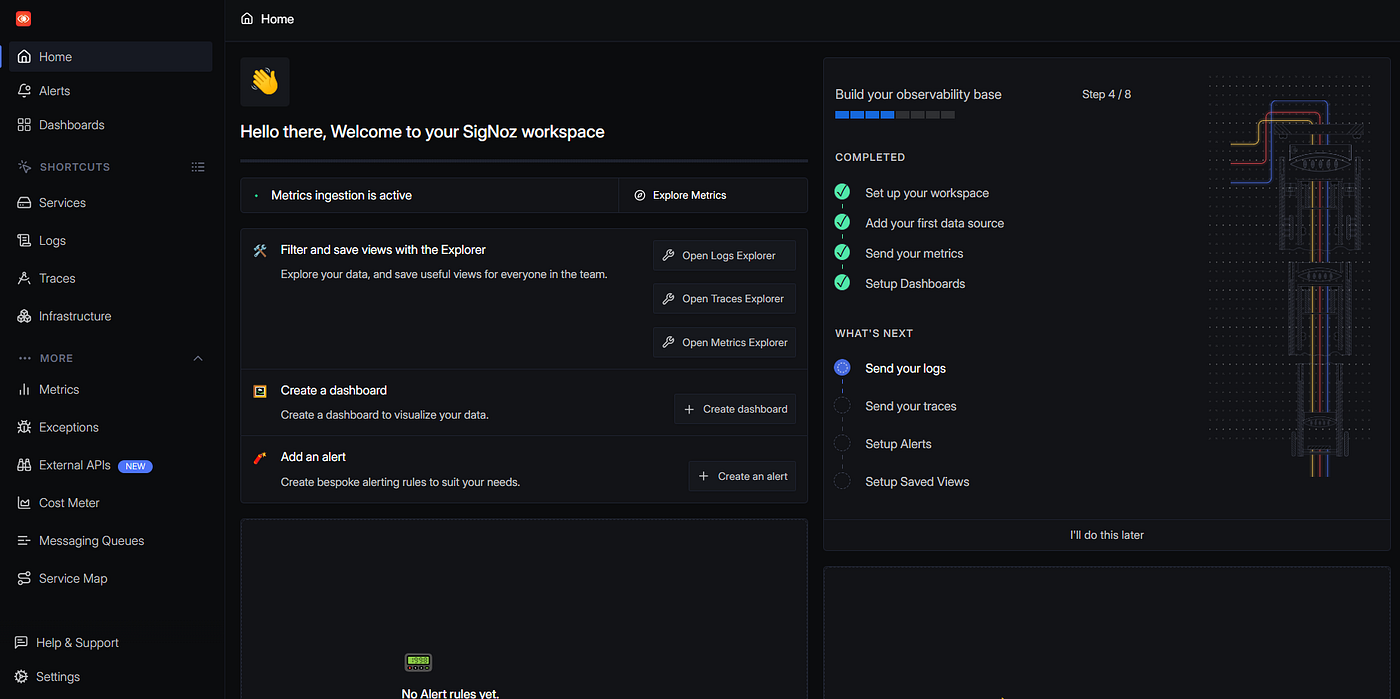Click the pager icon above No Alert rules
Screen dimensions: 1400x699
point(418,662)
